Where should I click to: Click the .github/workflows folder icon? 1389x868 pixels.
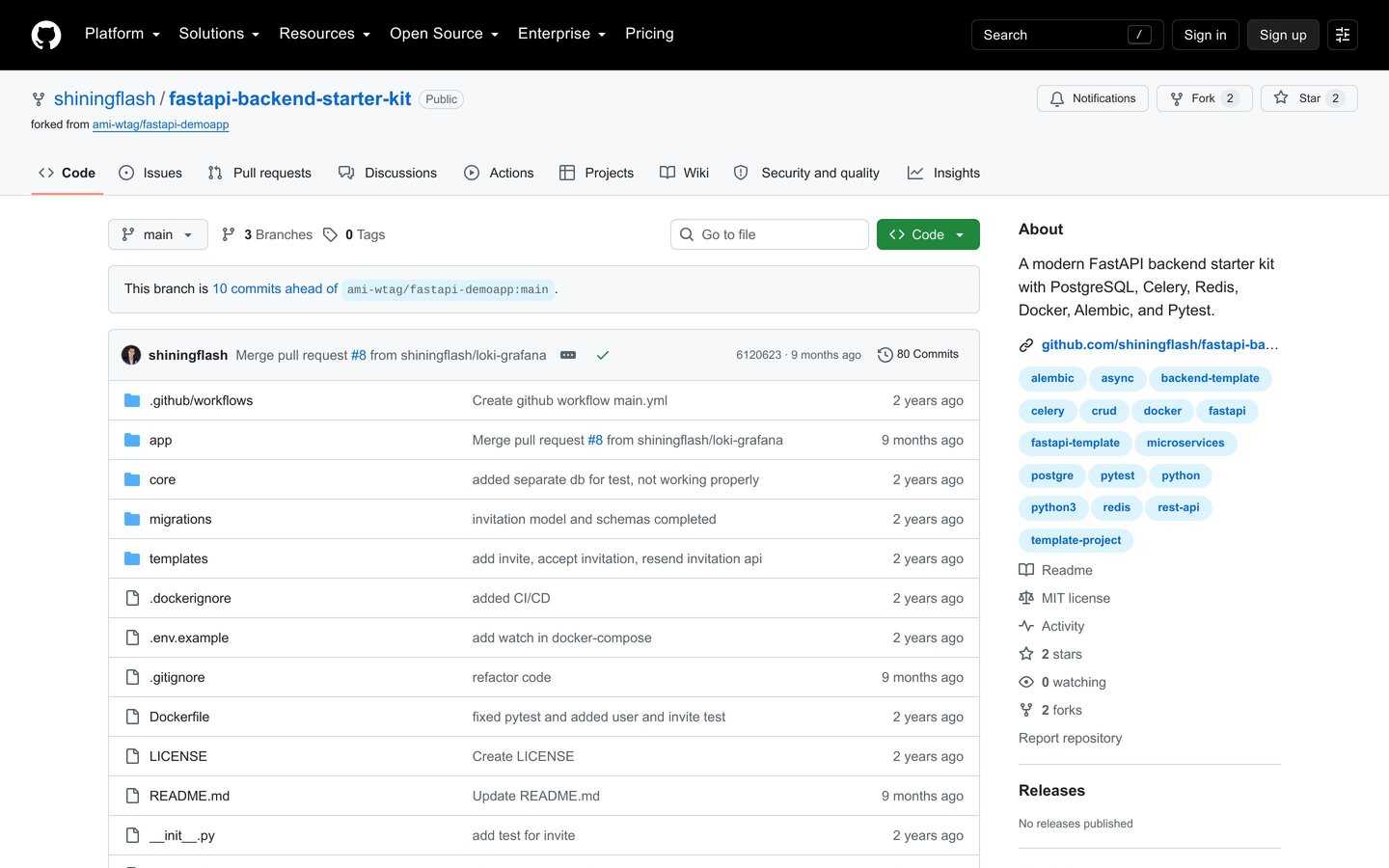click(132, 400)
